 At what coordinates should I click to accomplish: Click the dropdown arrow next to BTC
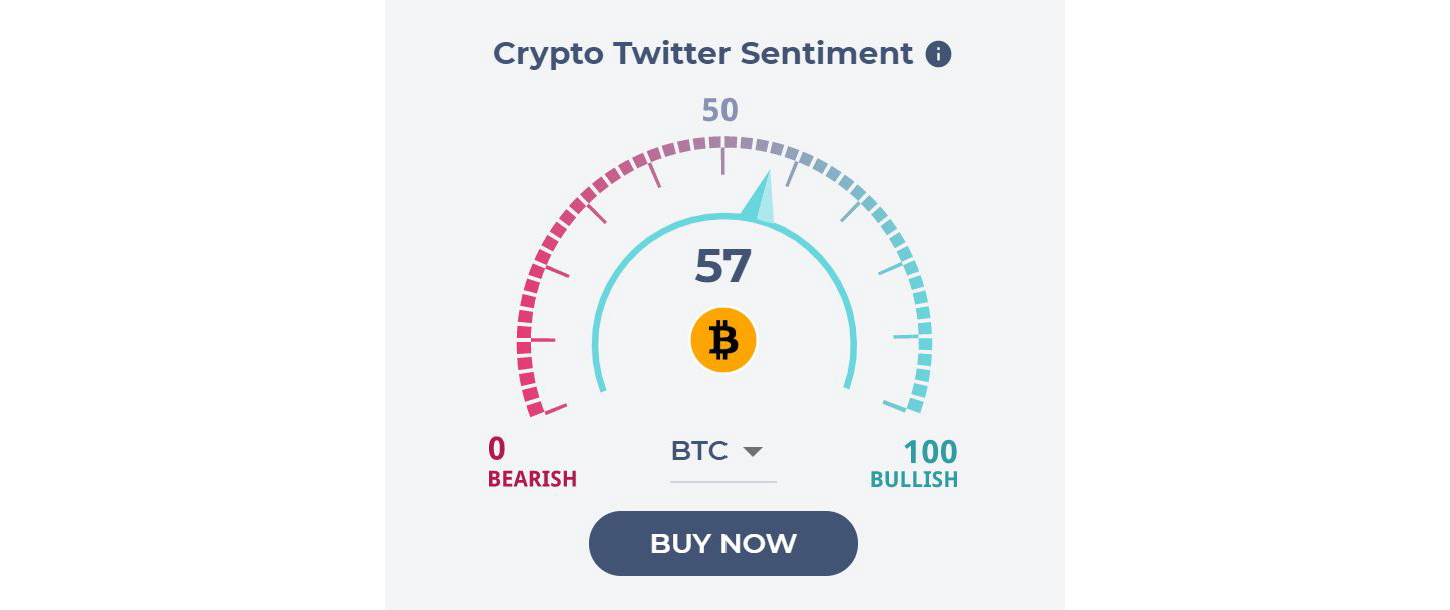pyautogui.click(x=753, y=452)
